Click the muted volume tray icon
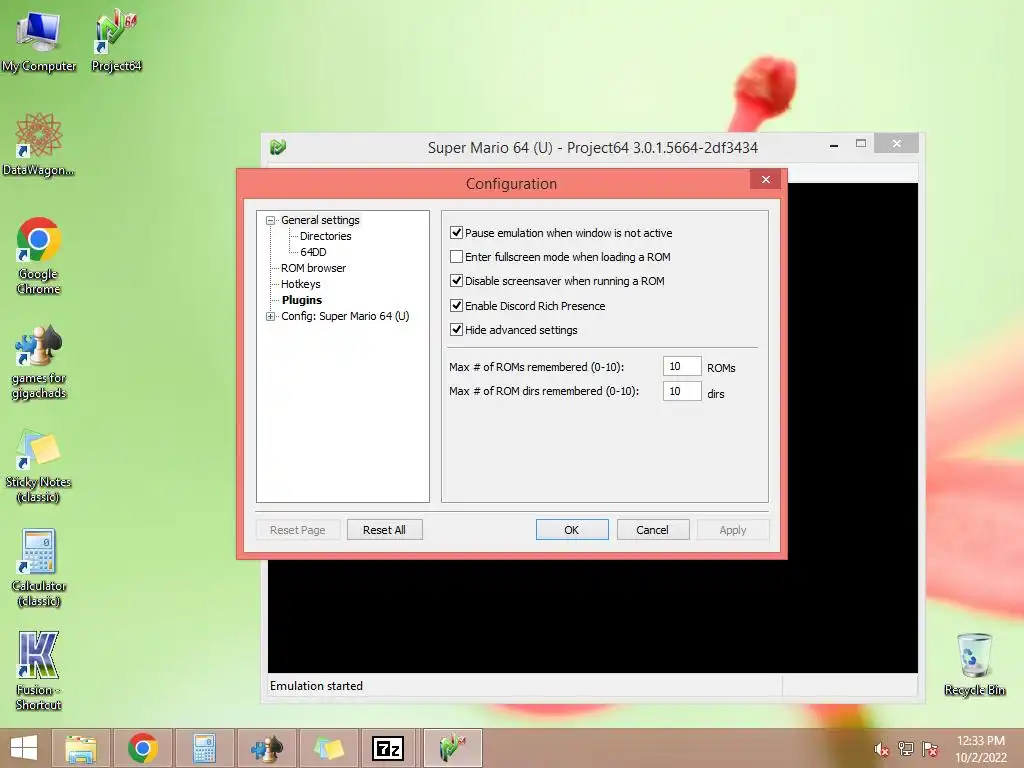 tap(882, 749)
